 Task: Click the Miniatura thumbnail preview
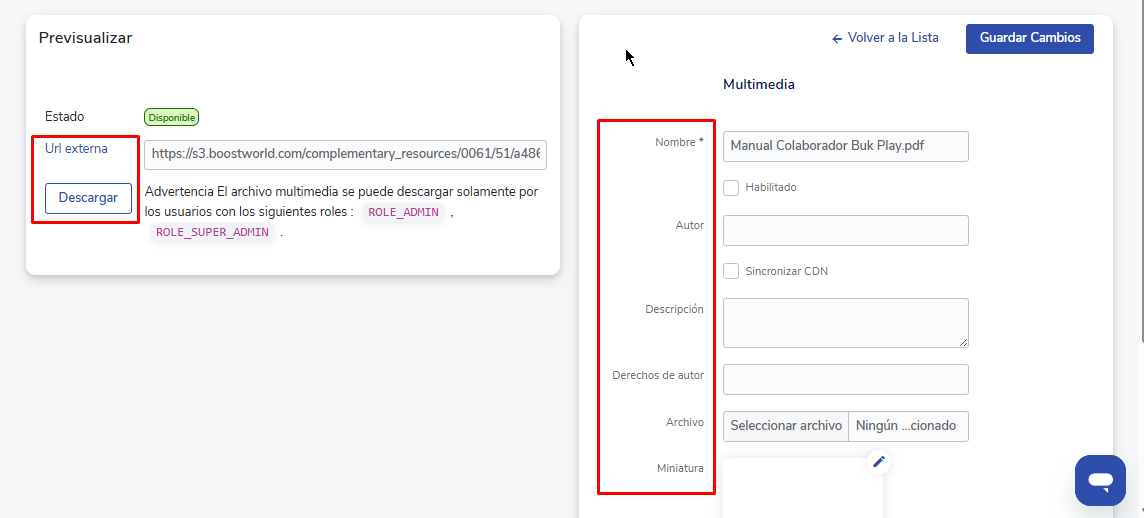[802, 490]
